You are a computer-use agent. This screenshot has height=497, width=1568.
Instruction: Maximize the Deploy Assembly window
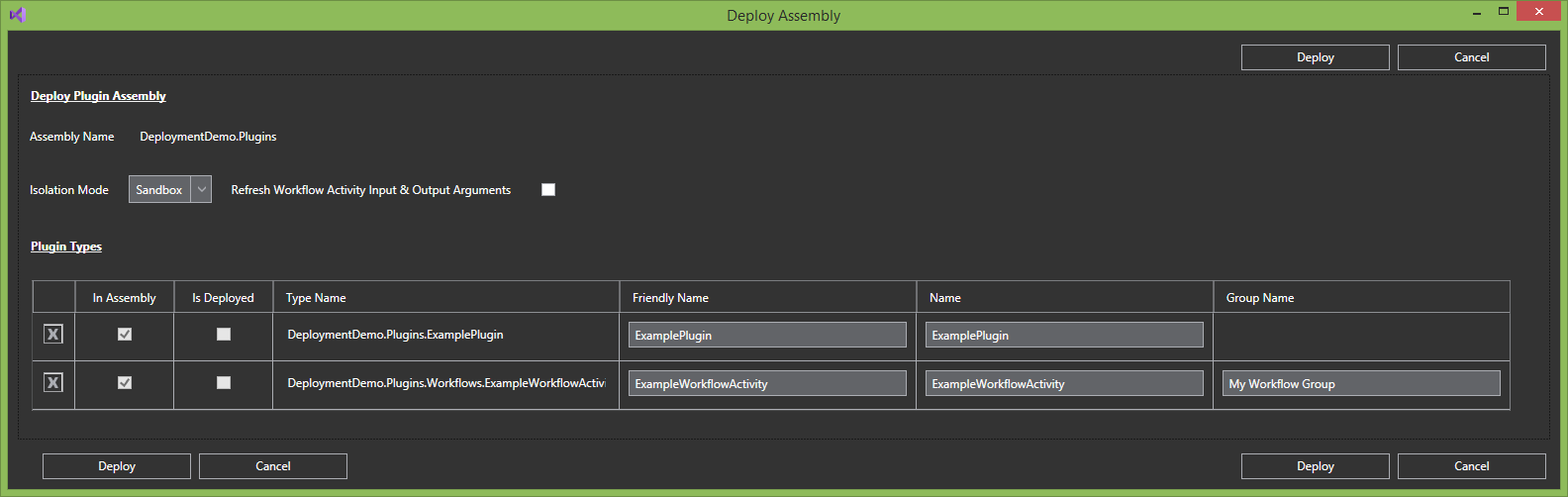click(x=1503, y=12)
